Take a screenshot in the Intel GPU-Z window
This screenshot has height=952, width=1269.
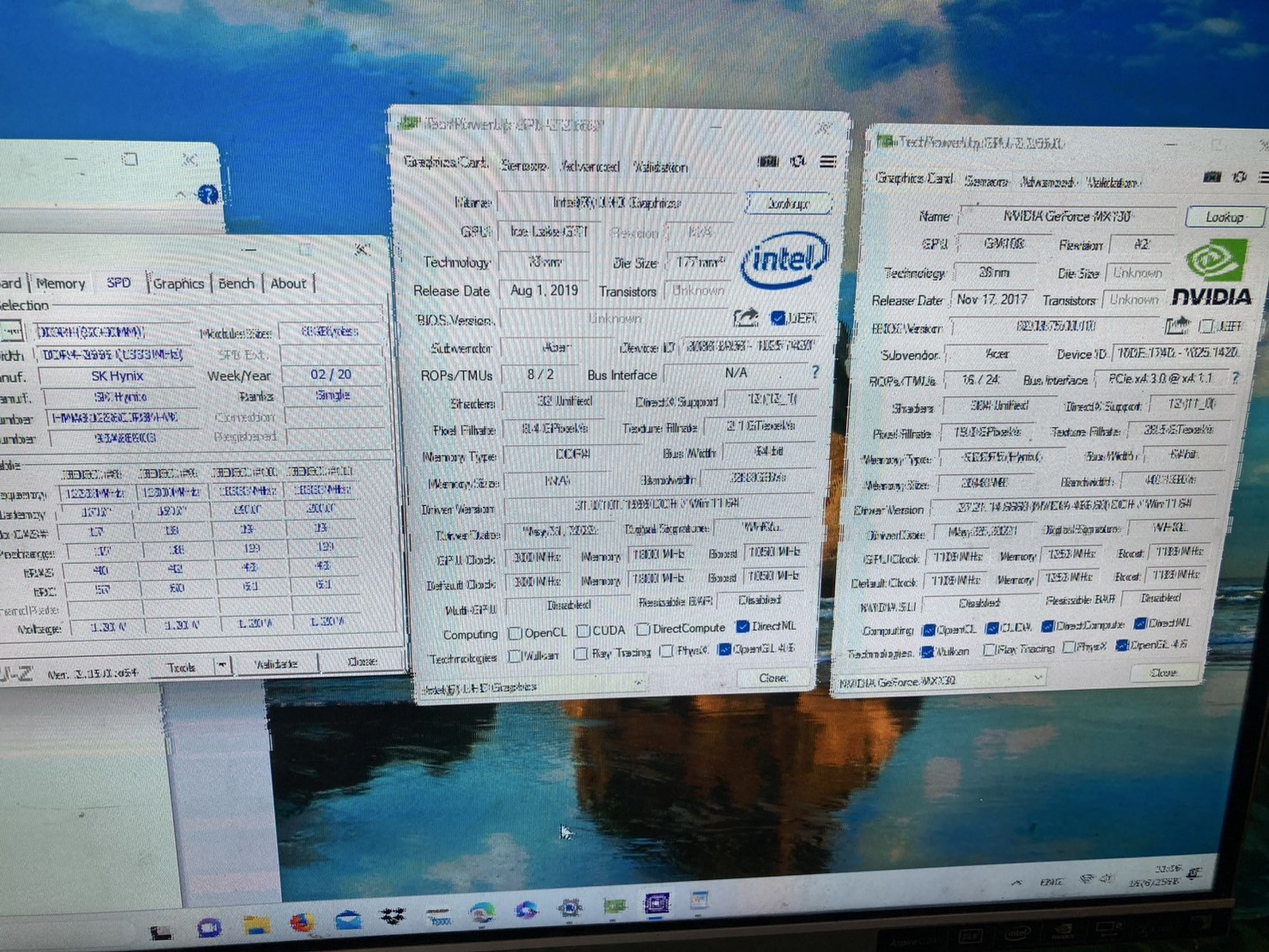(x=767, y=162)
